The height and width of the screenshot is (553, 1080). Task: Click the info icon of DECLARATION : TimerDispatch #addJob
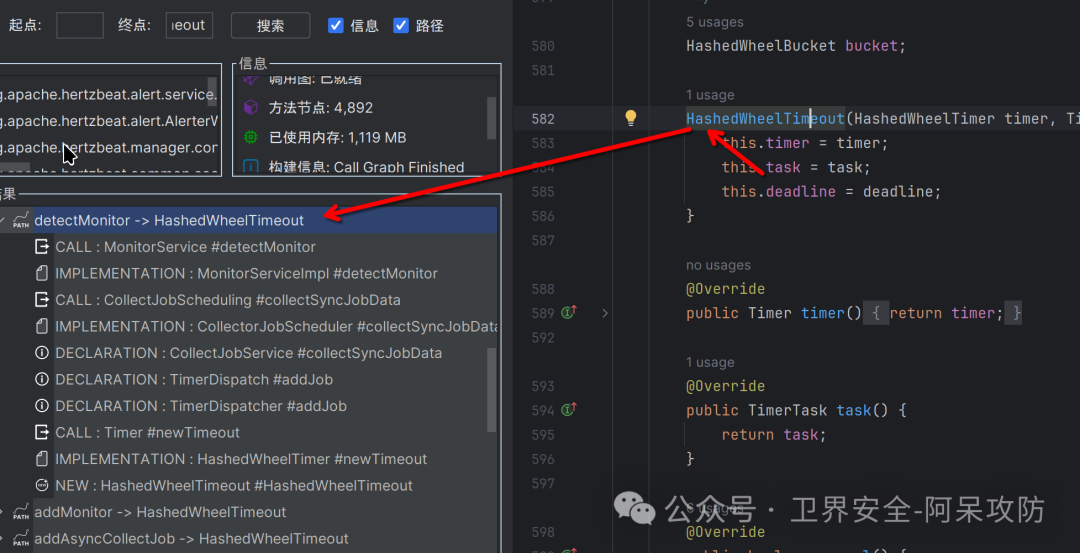(43, 379)
